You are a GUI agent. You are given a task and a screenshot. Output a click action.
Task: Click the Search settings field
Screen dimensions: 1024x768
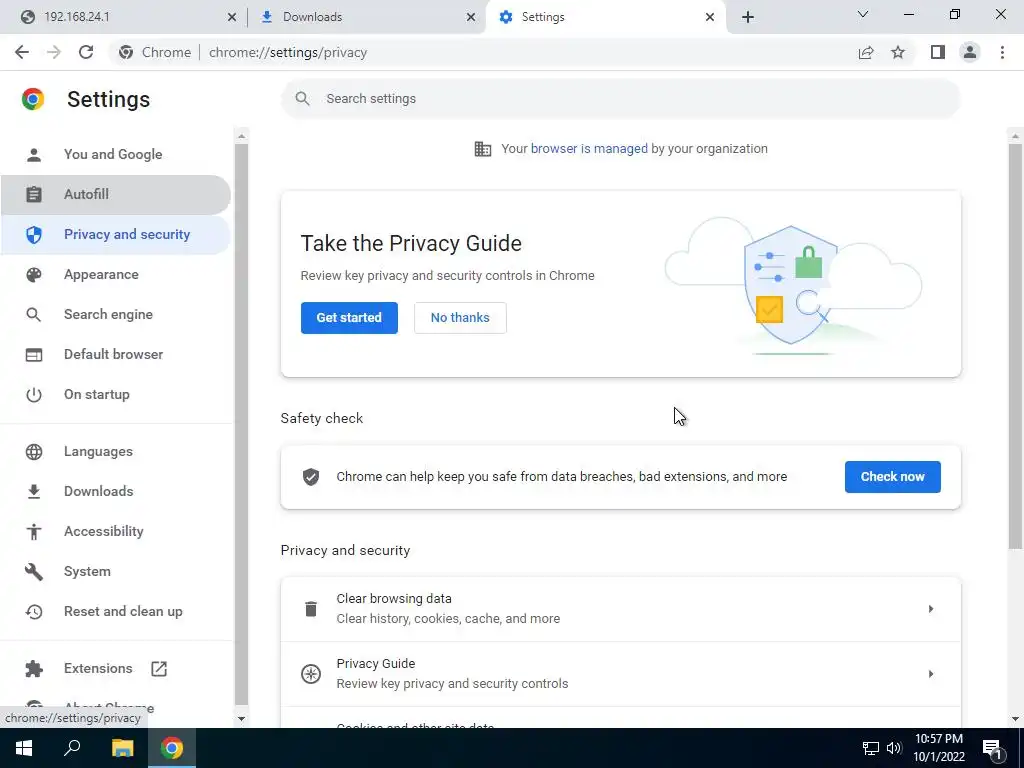pos(620,99)
